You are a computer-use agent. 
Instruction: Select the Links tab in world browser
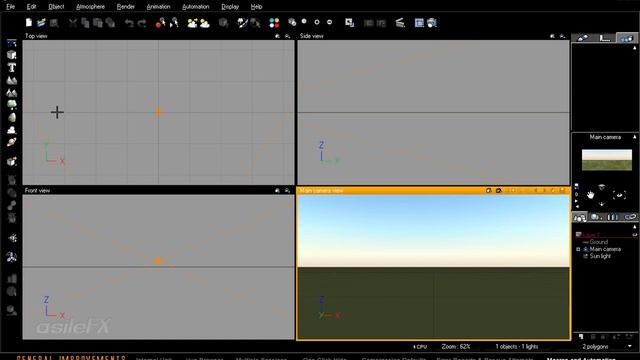point(630,217)
